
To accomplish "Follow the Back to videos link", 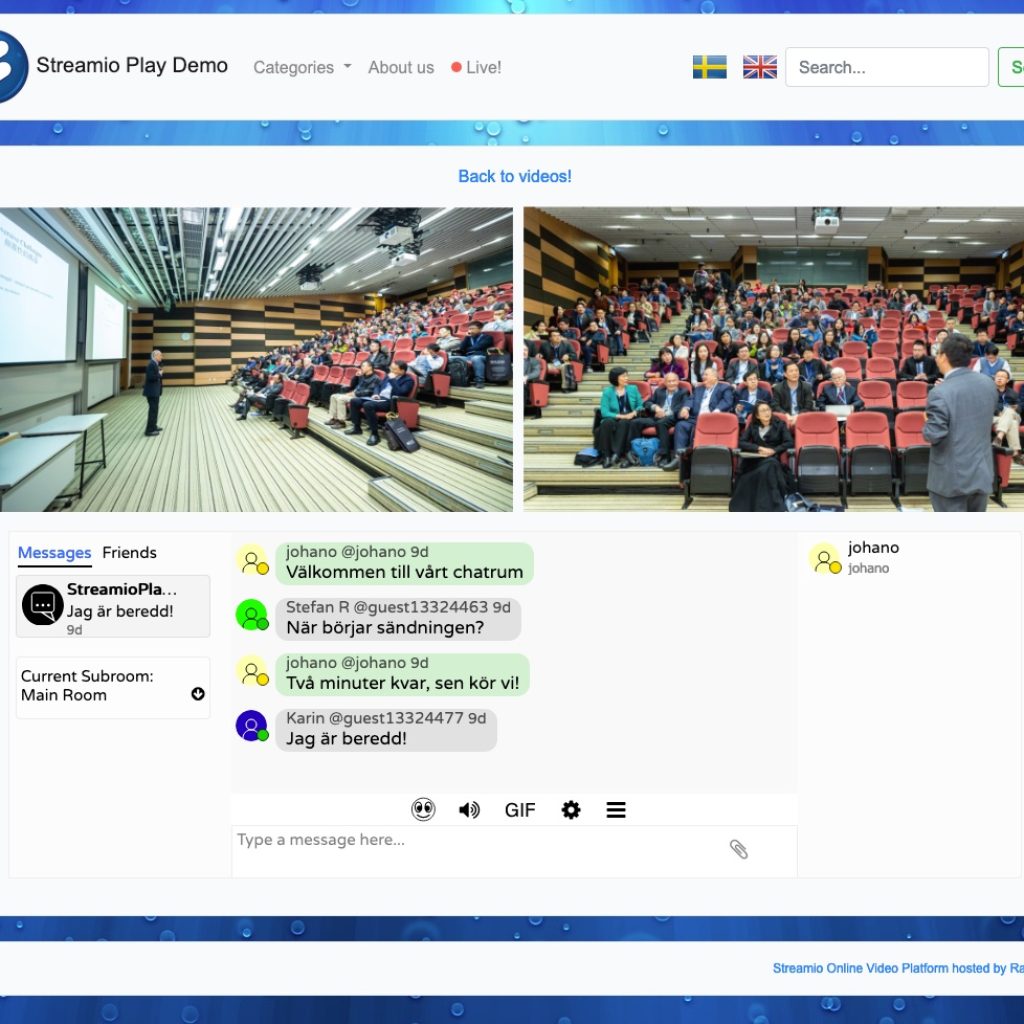I will [x=514, y=176].
